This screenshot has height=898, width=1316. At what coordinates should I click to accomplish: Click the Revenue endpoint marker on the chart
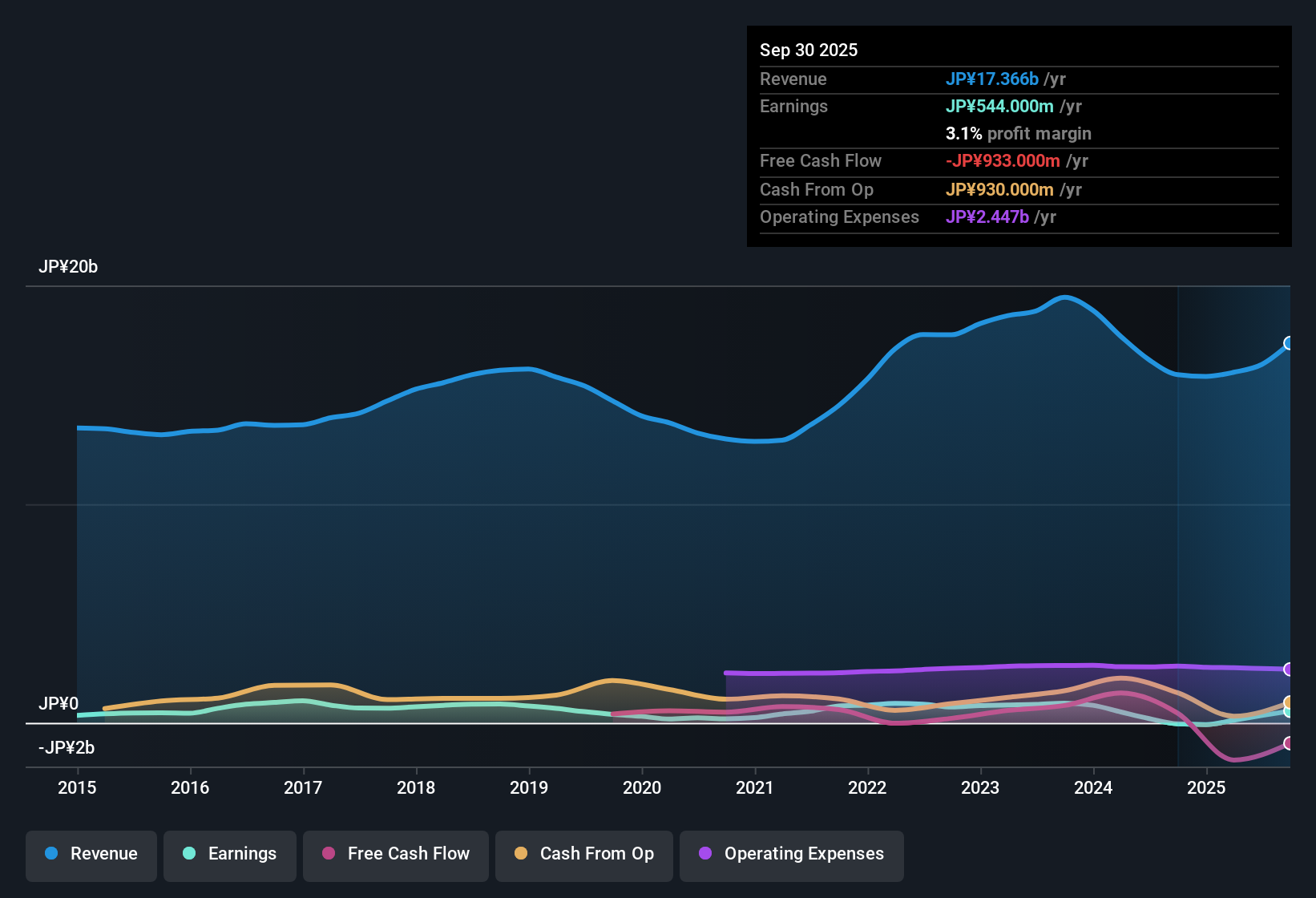pos(1289,343)
